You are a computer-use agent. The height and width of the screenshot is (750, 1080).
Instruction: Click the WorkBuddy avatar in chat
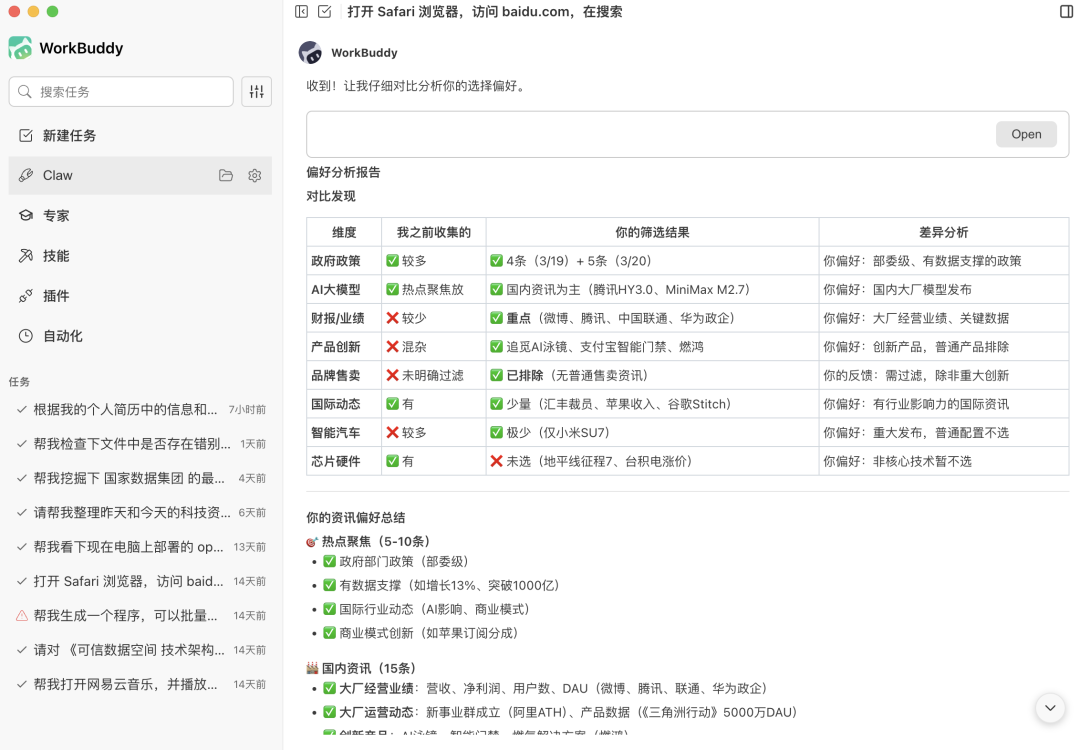point(310,53)
